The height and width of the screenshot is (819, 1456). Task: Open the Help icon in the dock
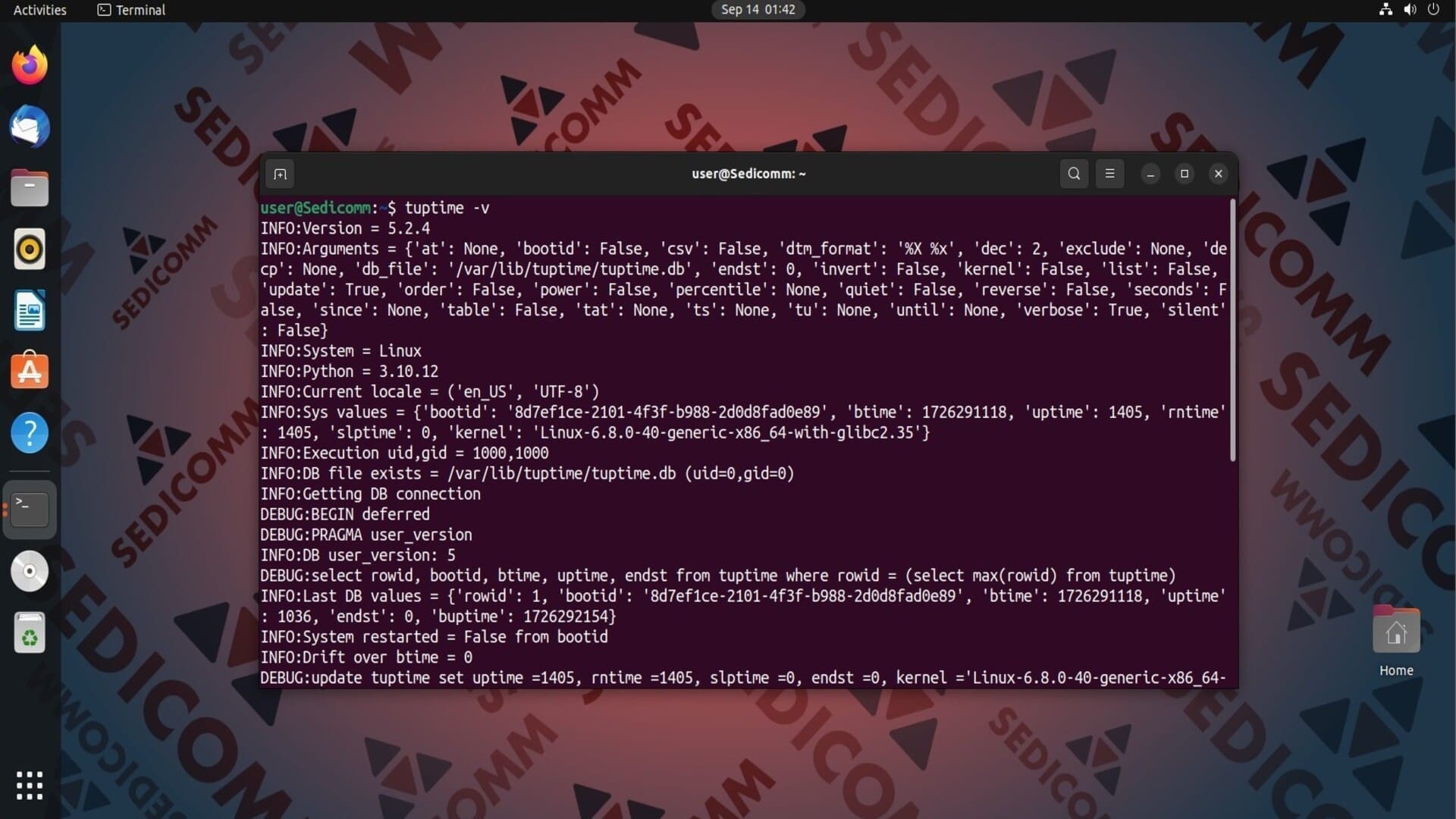pos(30,433)
